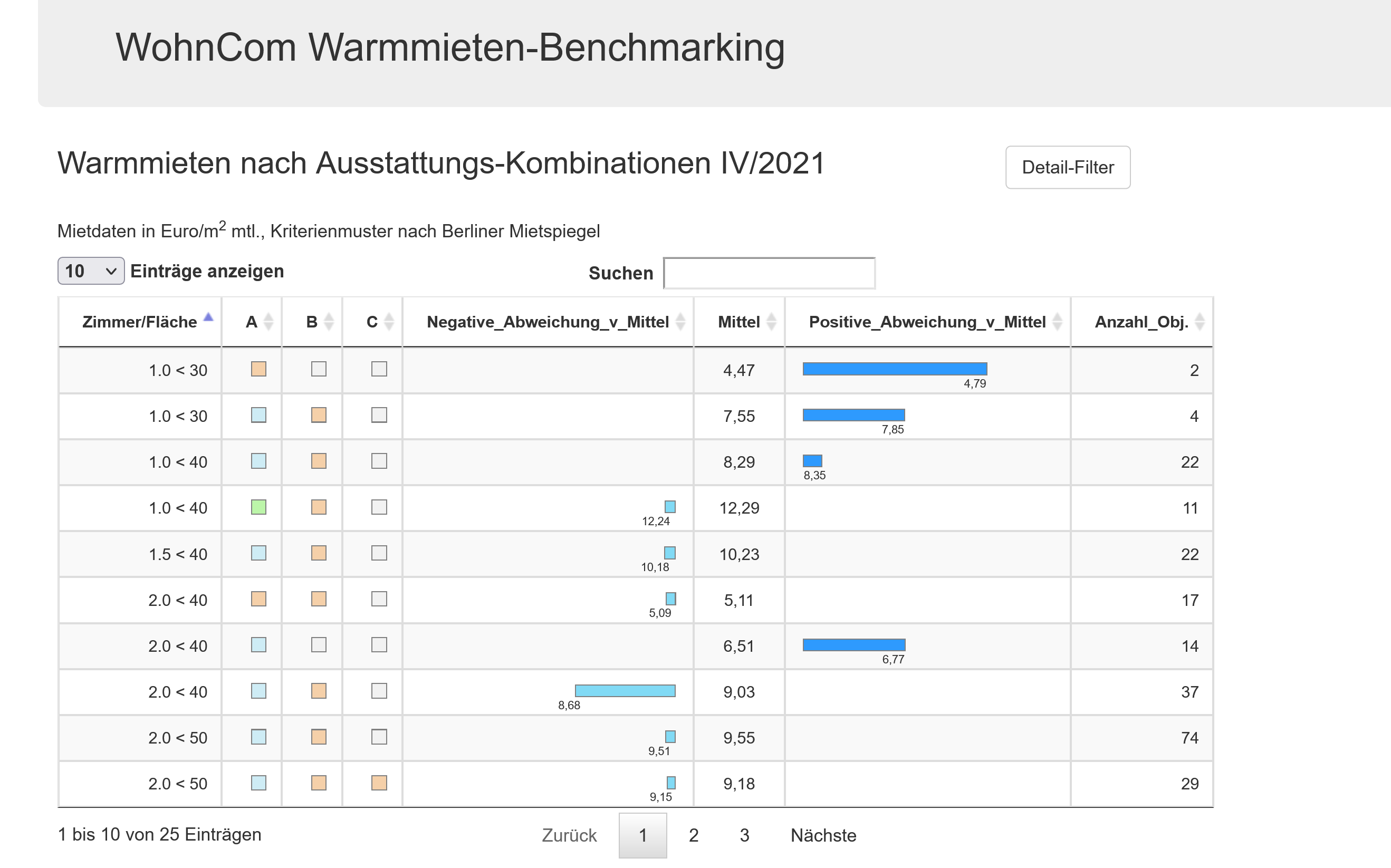Select the negative deviation marker labeled 12,24
Image resolution: width=1391 pixels, height=868 pixels.
[670, 507]
